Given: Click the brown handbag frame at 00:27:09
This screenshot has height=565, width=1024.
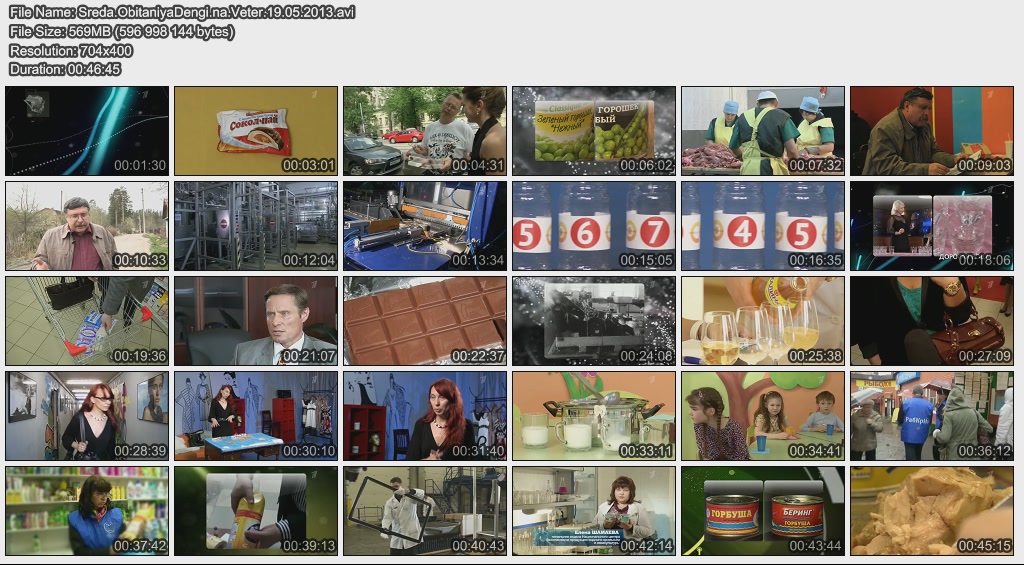Looking at the screenshot, I should [932, 321].
